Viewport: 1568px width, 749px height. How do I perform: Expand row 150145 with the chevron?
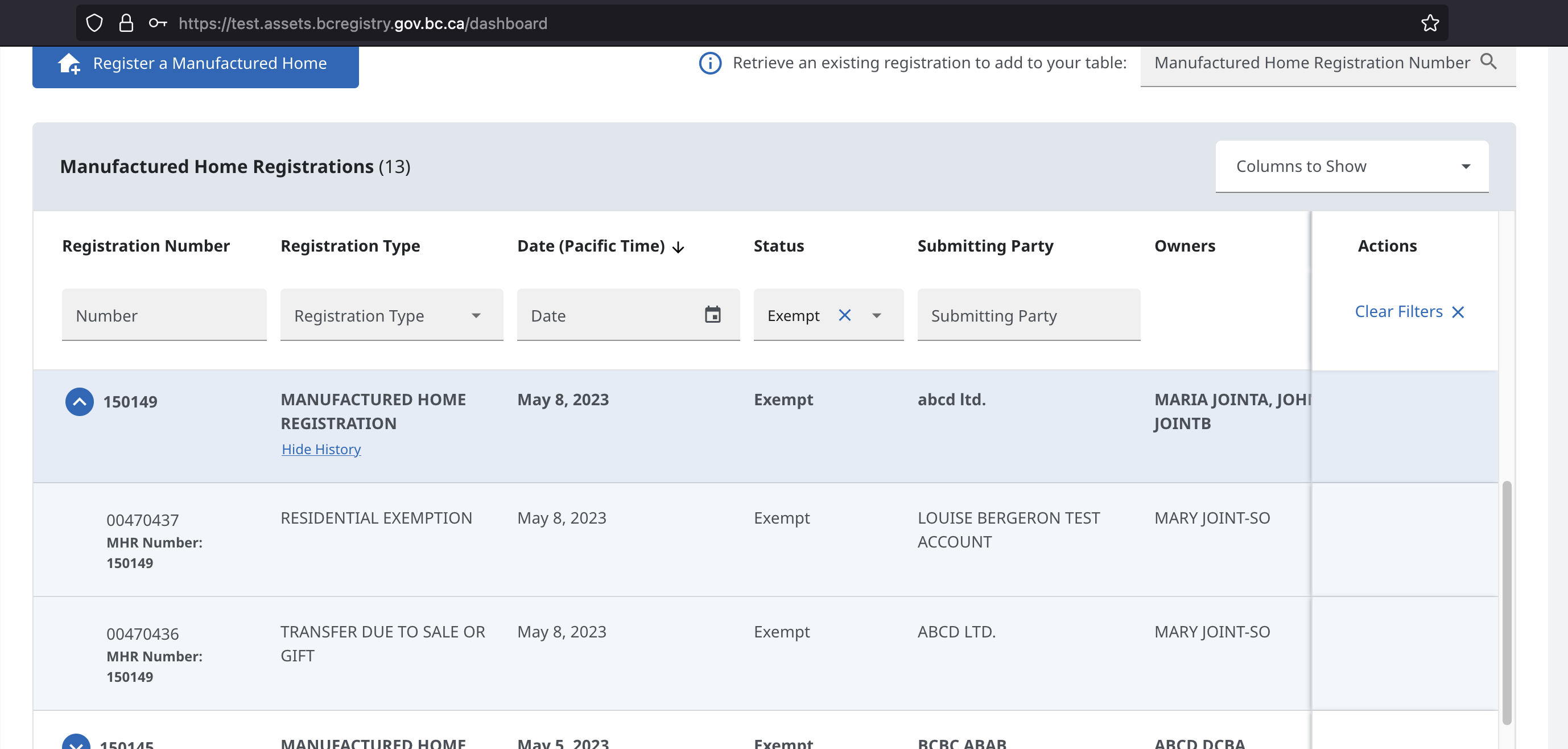tap(76, 743)
